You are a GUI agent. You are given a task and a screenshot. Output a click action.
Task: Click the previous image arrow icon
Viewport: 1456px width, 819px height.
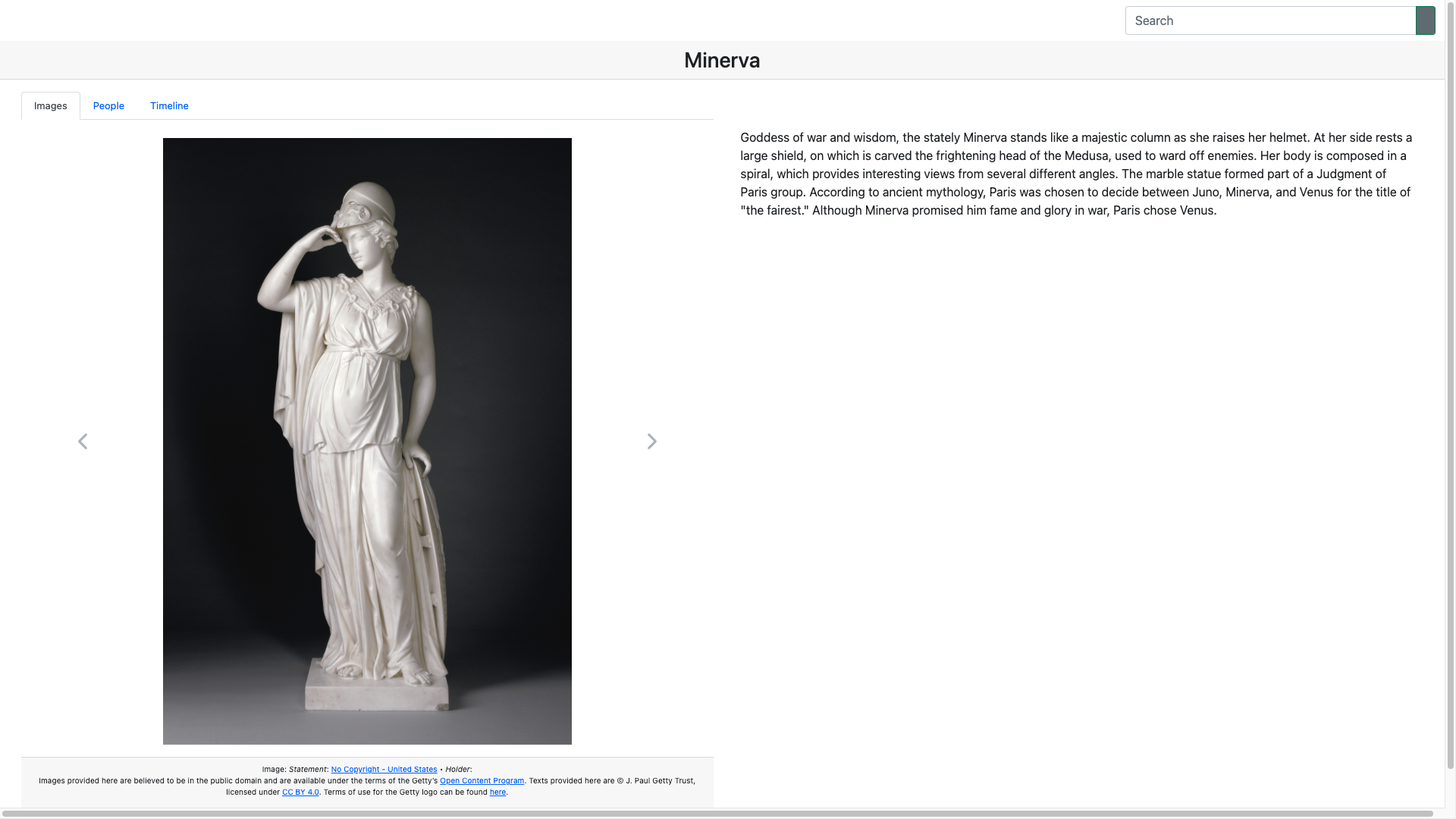(x=83, y=441)
